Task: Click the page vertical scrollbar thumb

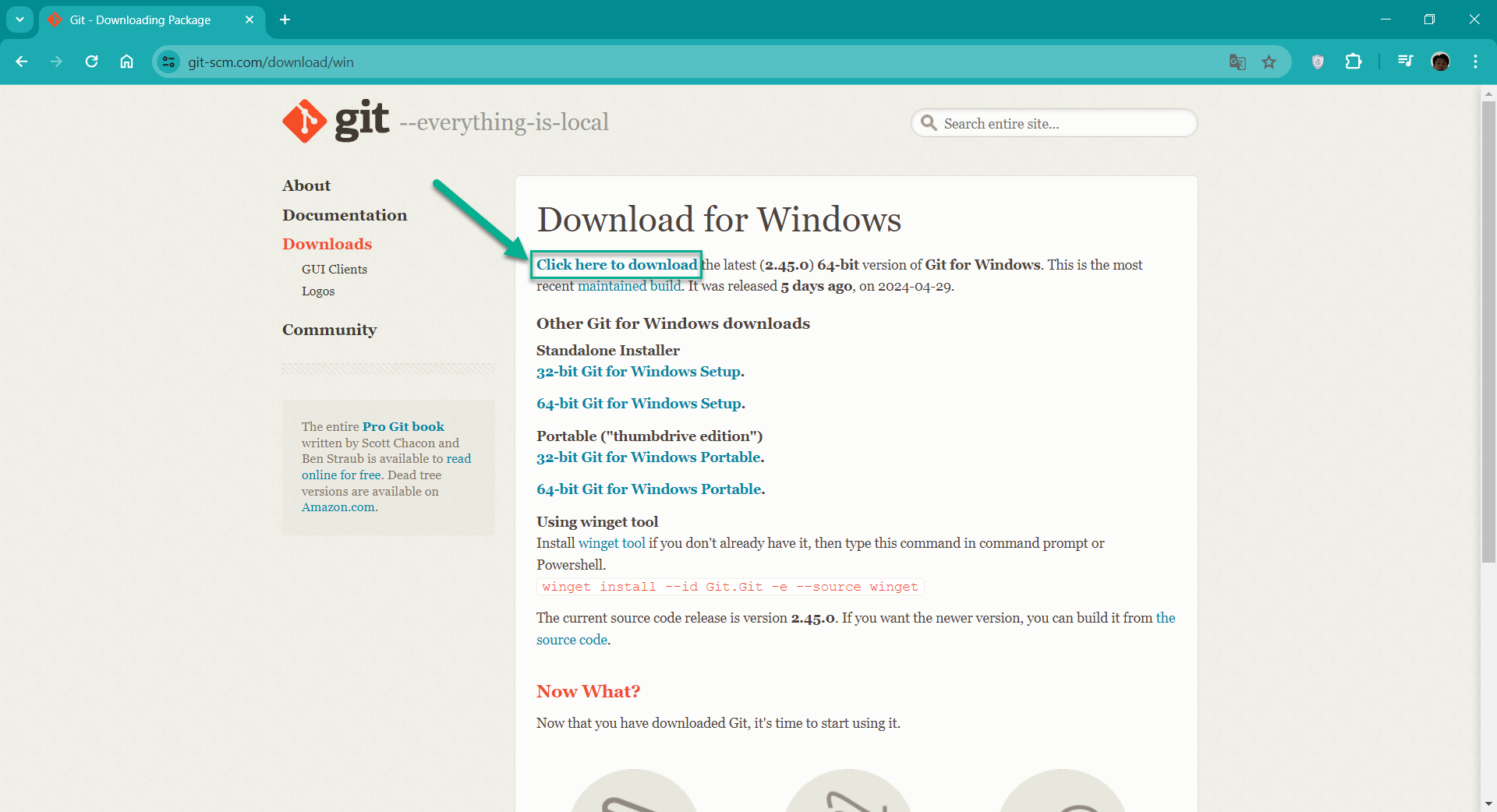Action: tap(1488, 331)
